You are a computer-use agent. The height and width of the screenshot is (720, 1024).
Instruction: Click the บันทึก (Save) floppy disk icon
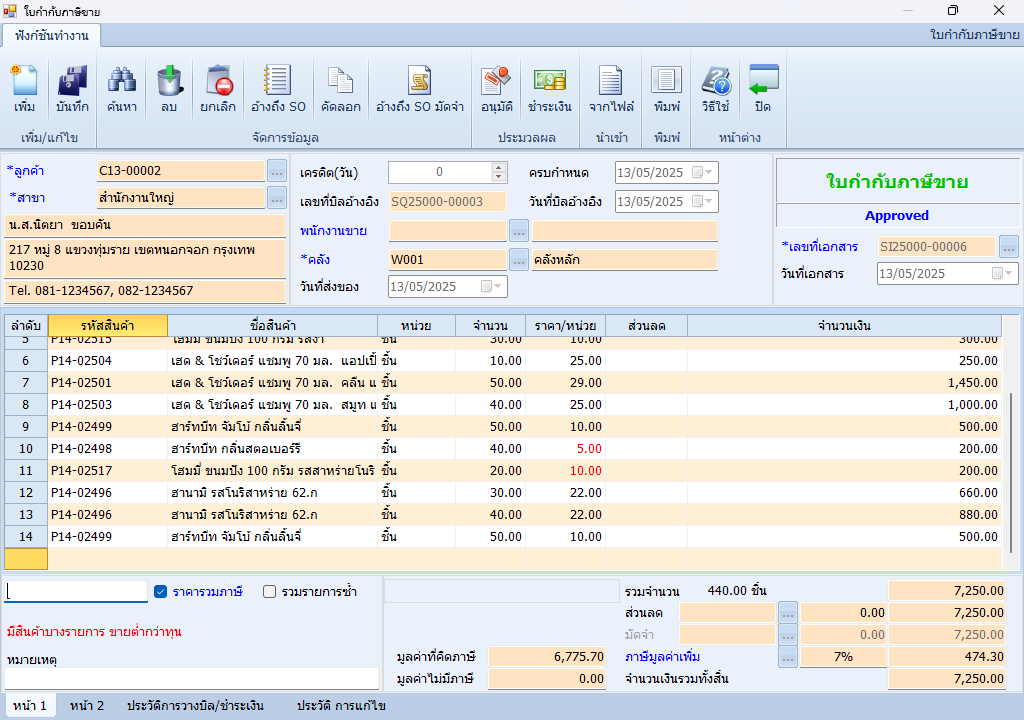click(72, 88)
